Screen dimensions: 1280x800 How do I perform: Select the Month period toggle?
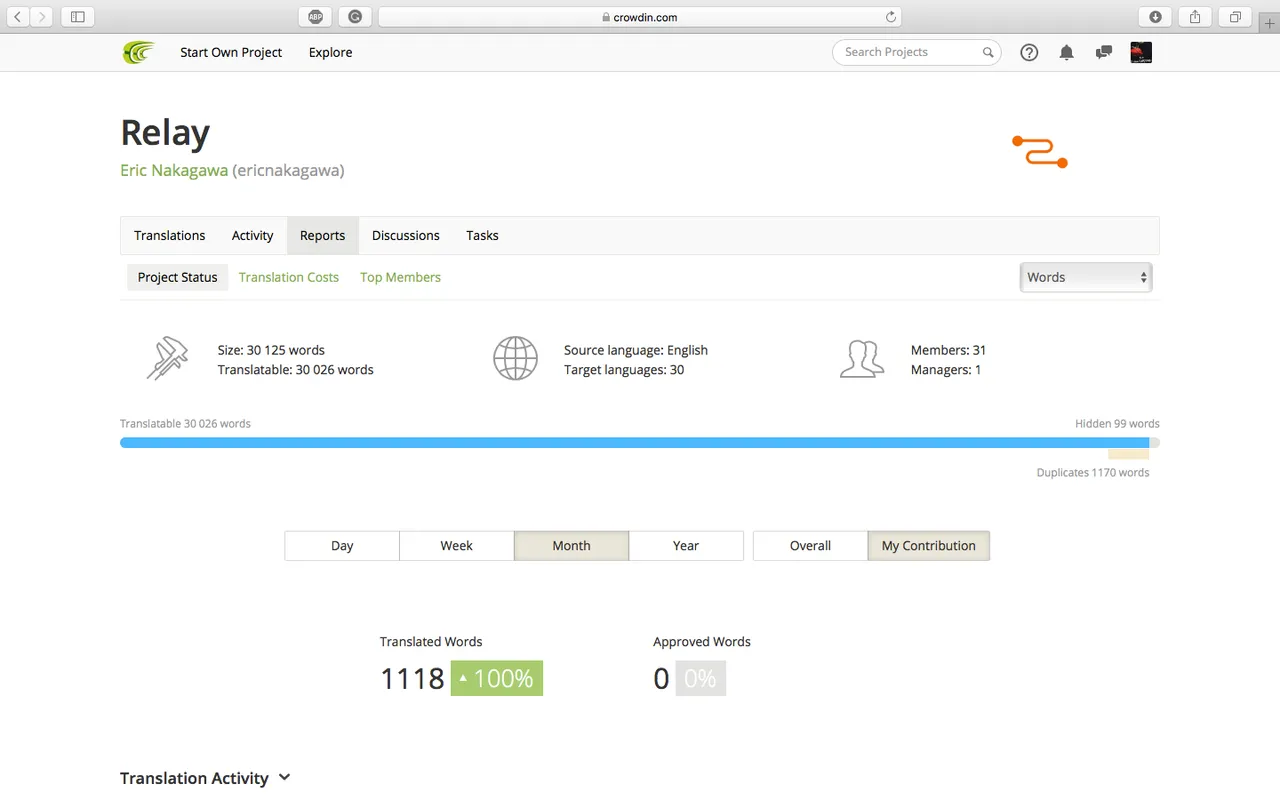pyautogui.click(x=571, y=545)
